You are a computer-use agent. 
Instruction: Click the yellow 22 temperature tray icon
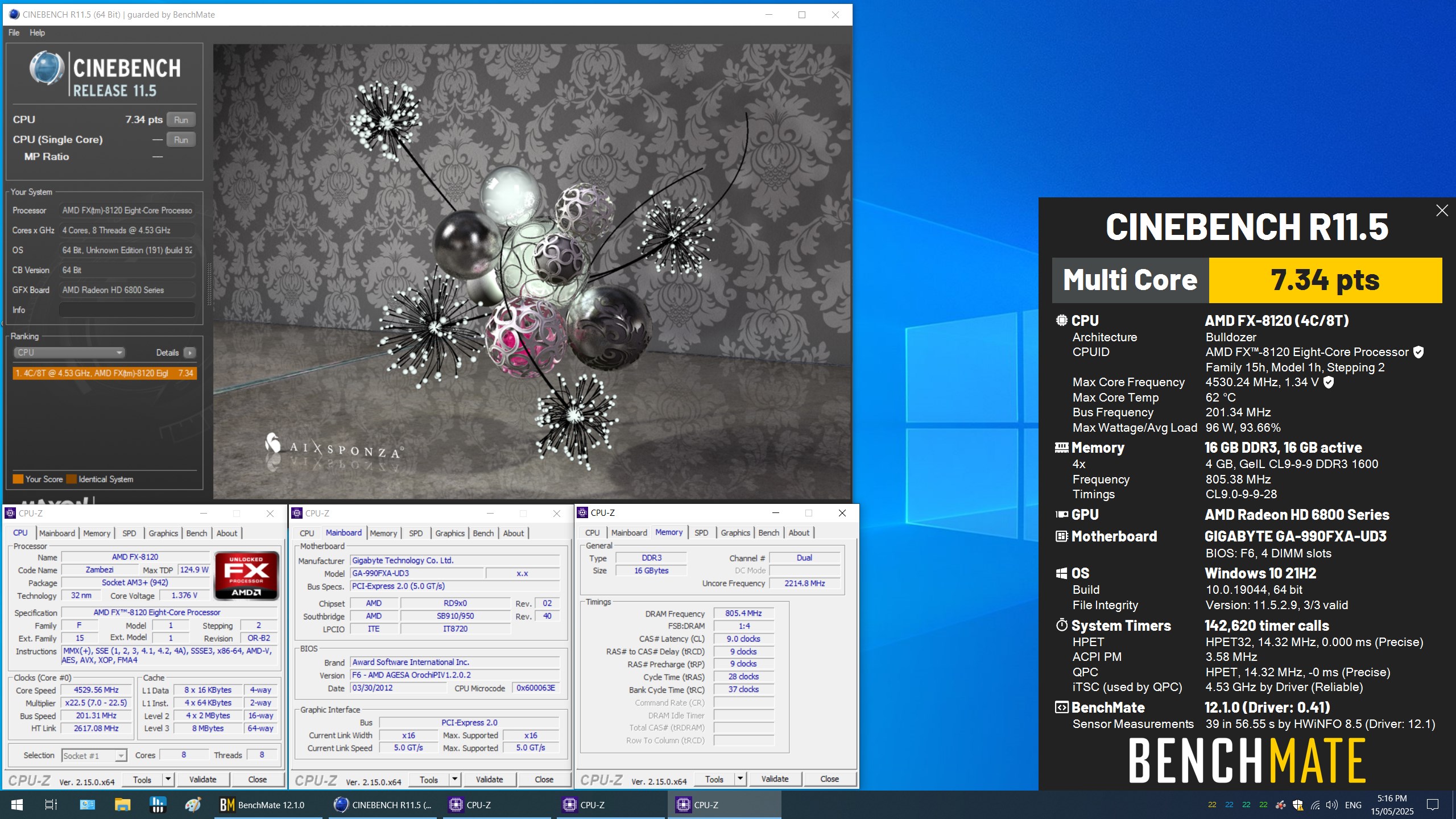[x=1212, y=805]
